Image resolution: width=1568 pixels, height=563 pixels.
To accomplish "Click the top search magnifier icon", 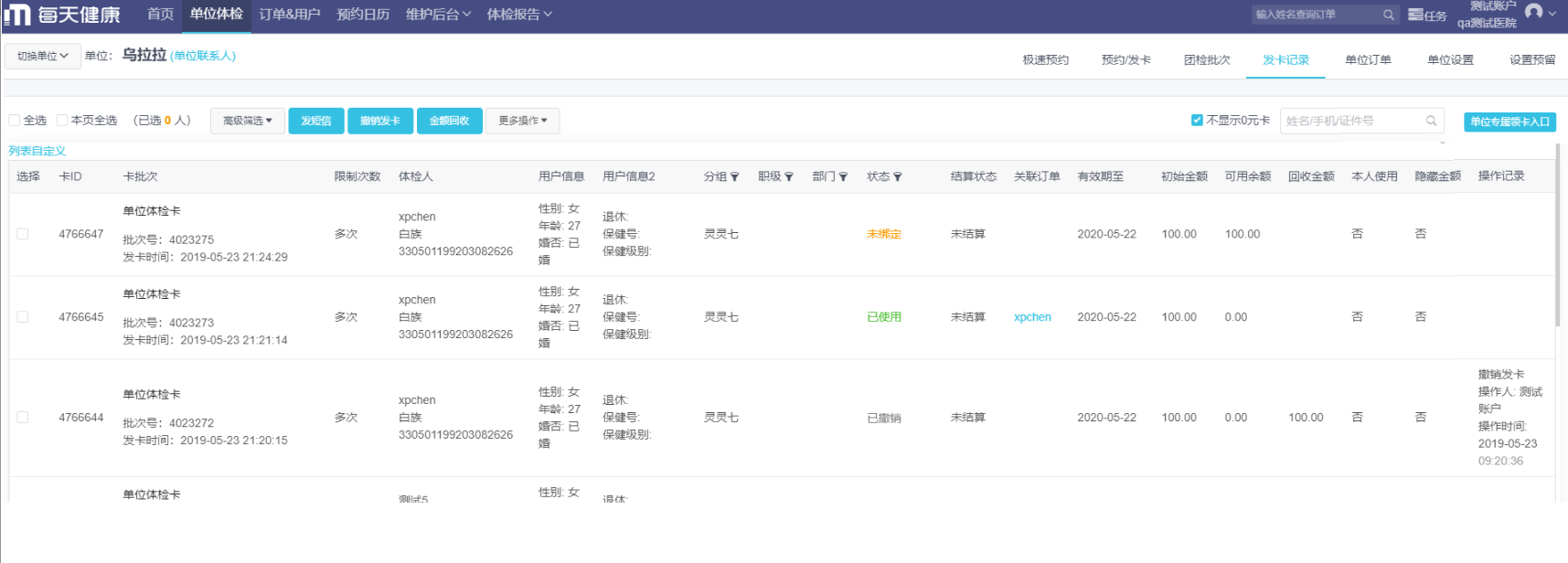I will point(1388,15).
